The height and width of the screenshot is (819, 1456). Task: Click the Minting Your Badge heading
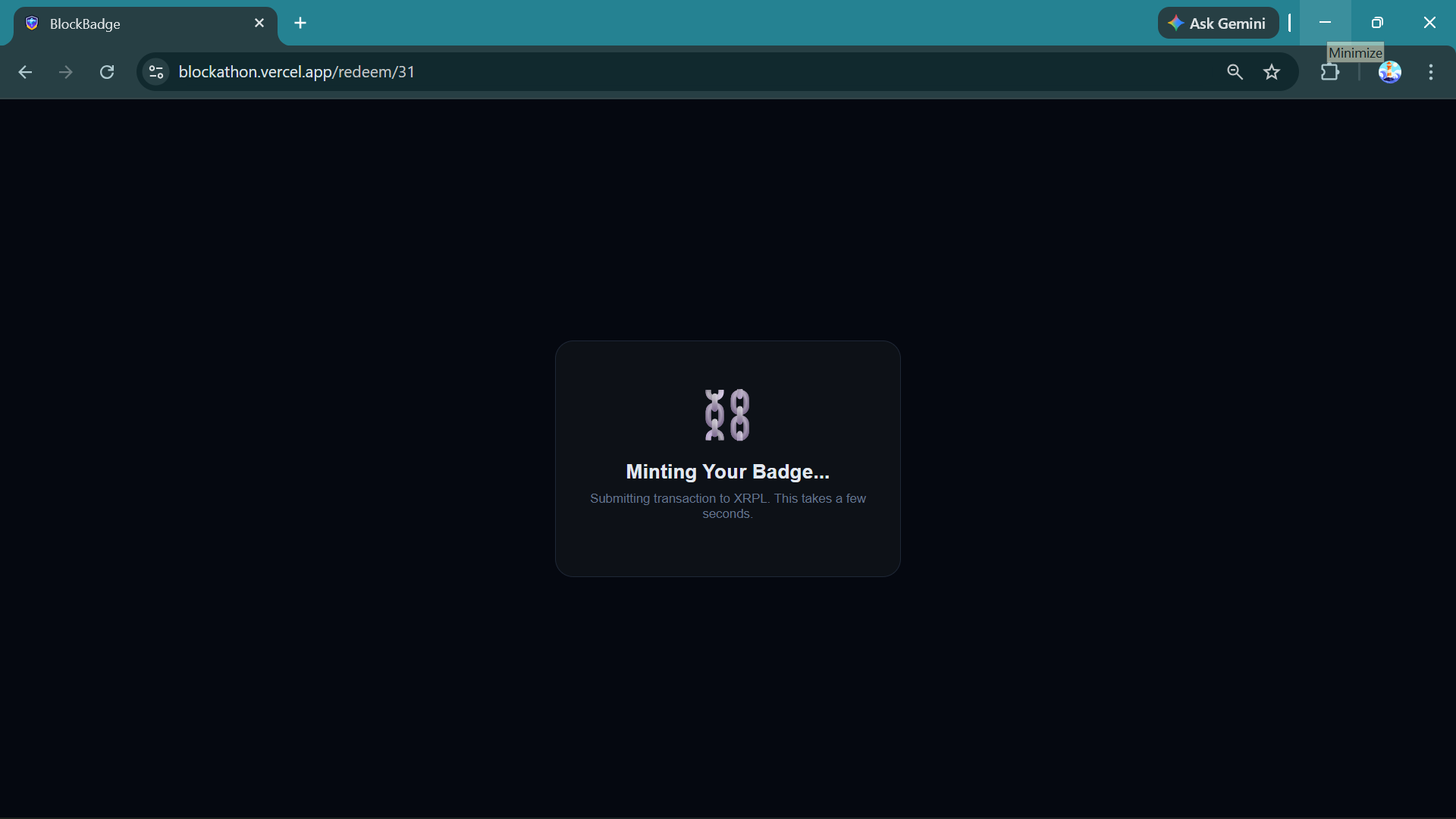pos(727,472)
